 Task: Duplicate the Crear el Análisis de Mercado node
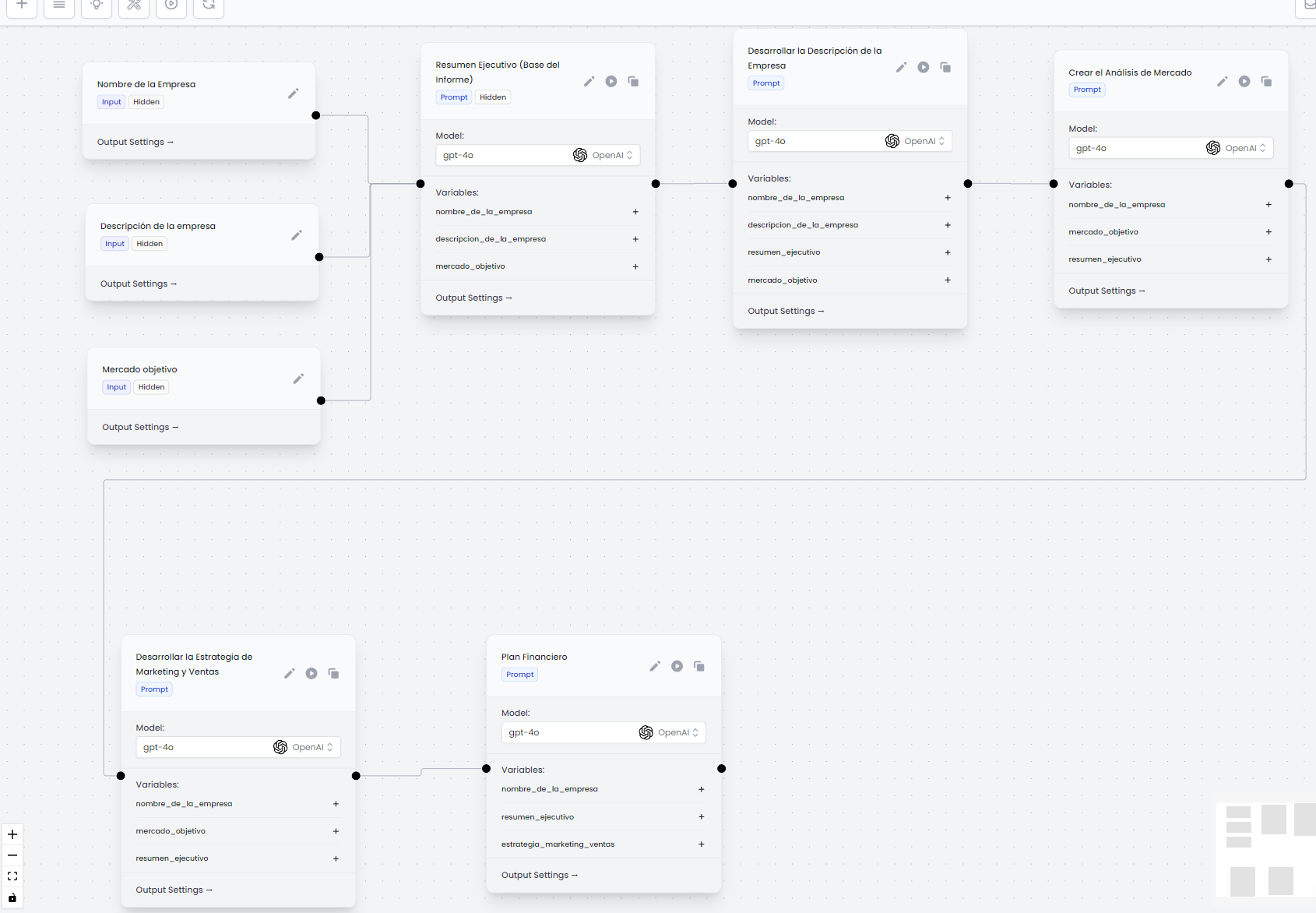pyautogui.click(x=1266, y=81)
